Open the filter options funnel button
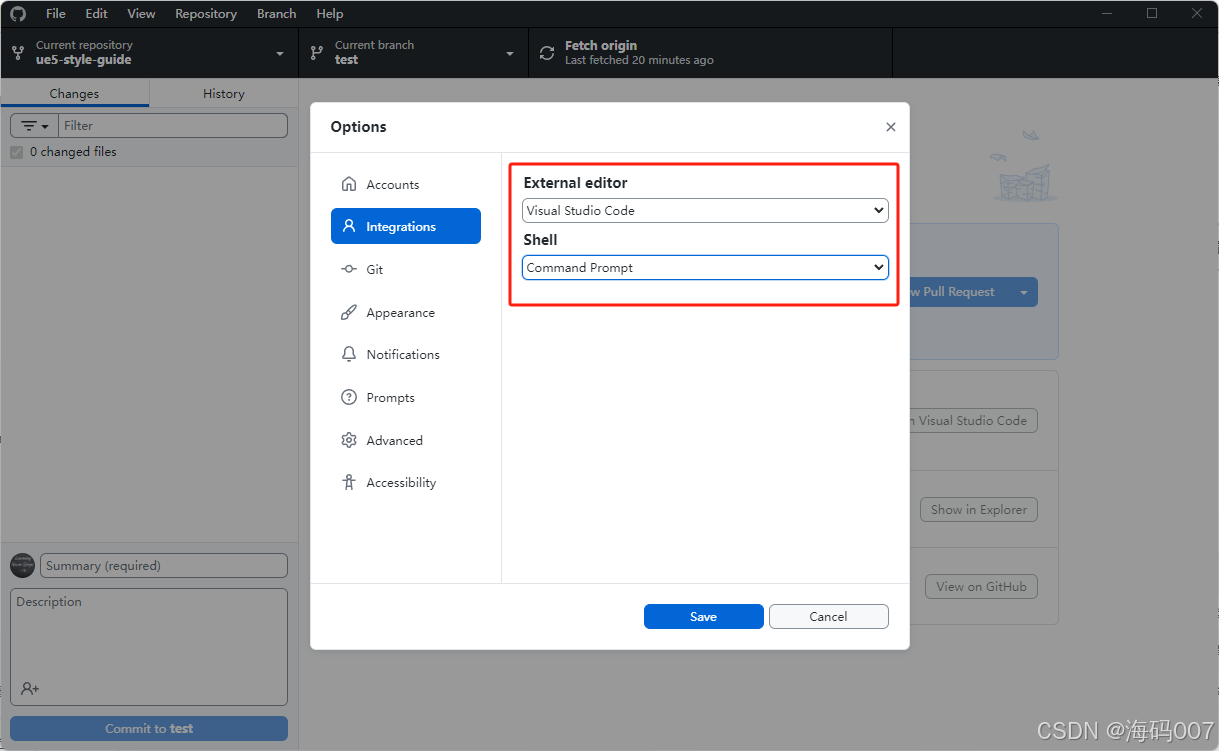This screenshot has width=1219, height=751. tap(34, 126)
